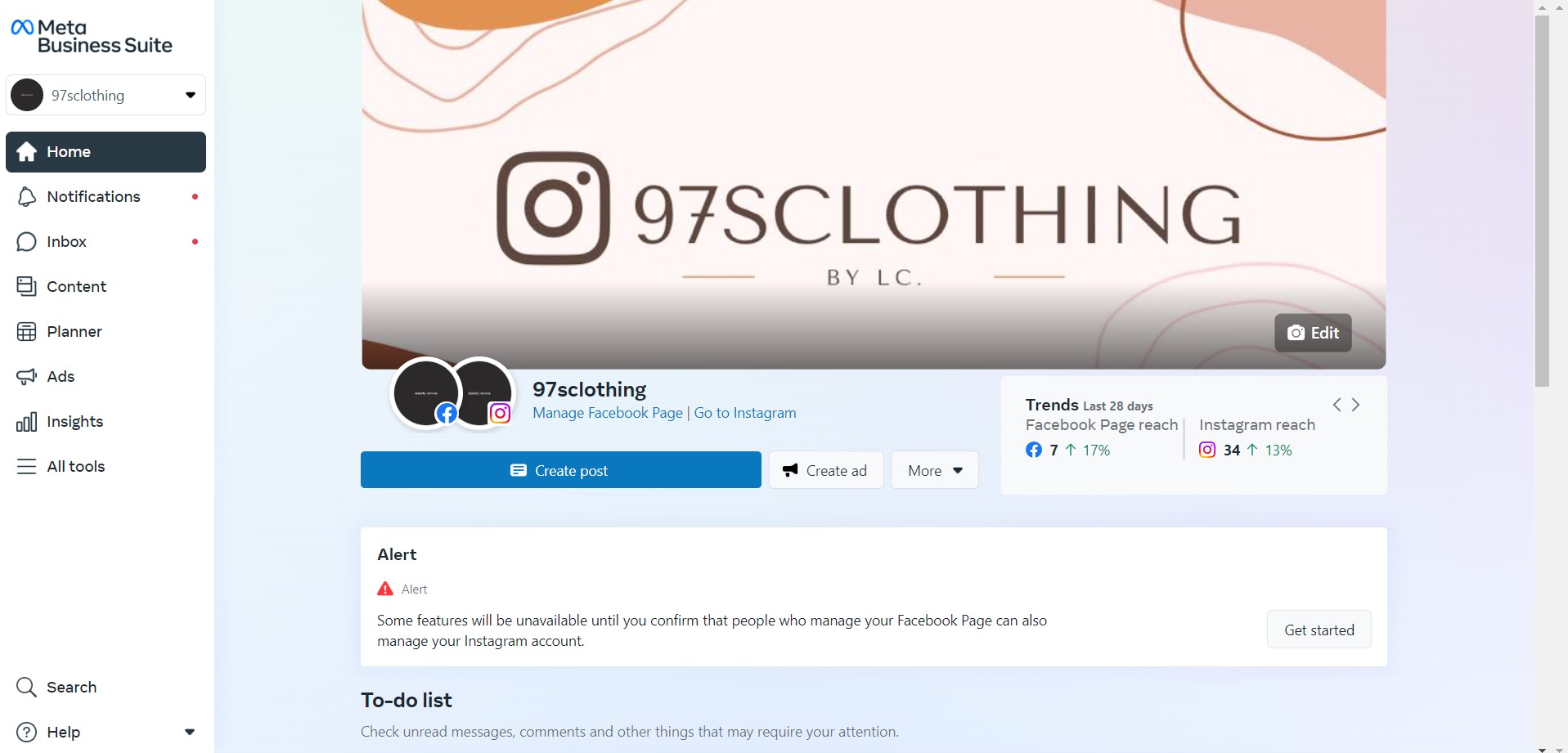Open the Notifications bell icon
This screenshot has height=753, width=1568.
(26, 197)
